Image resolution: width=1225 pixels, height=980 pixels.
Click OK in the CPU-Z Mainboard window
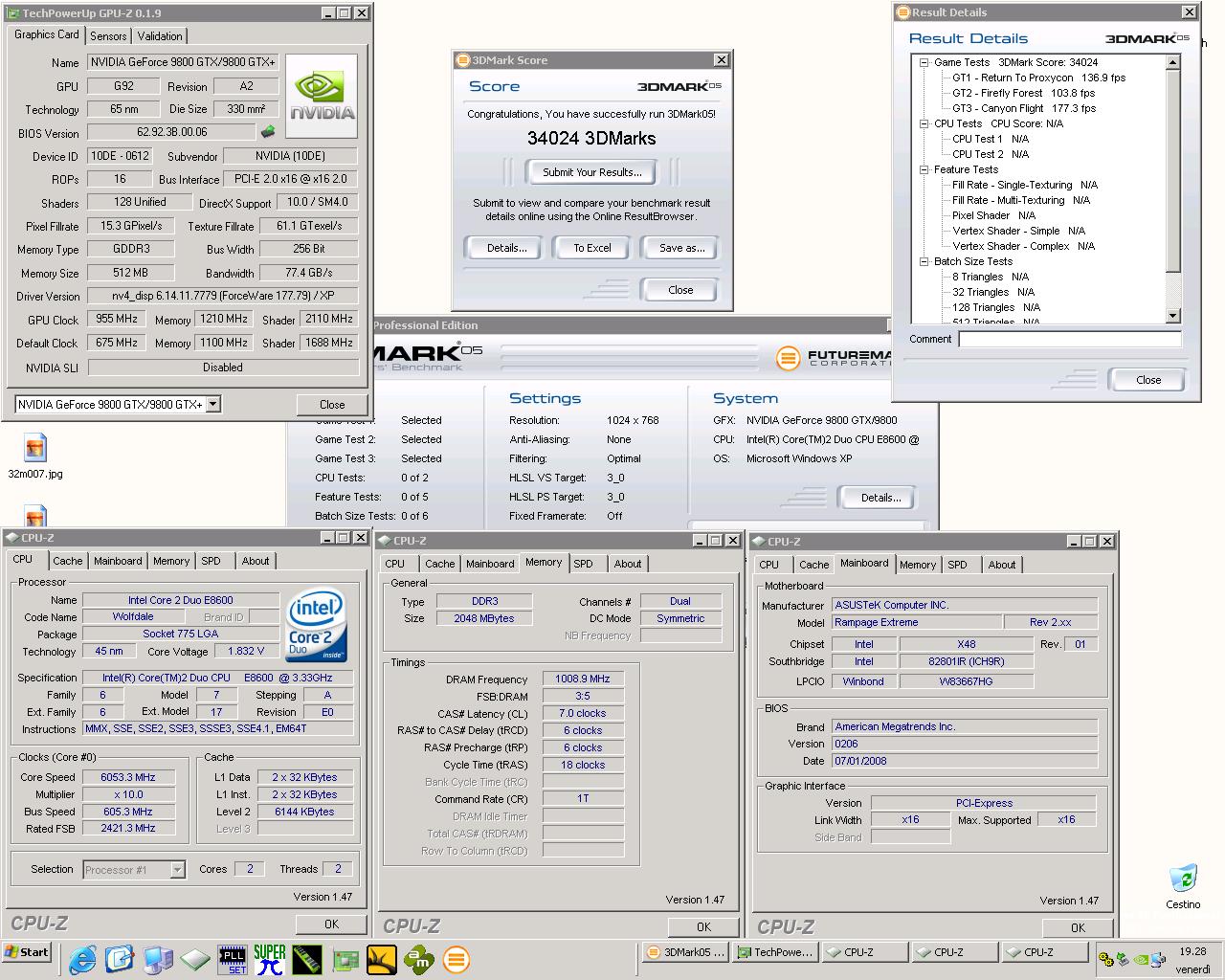coord(1078,927)
